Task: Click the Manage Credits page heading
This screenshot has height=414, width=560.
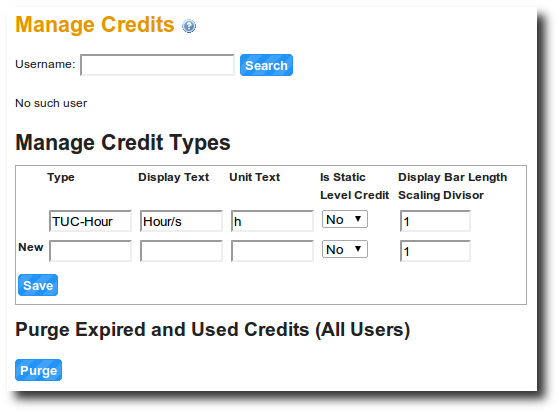Action: click(x=95, y=25)
